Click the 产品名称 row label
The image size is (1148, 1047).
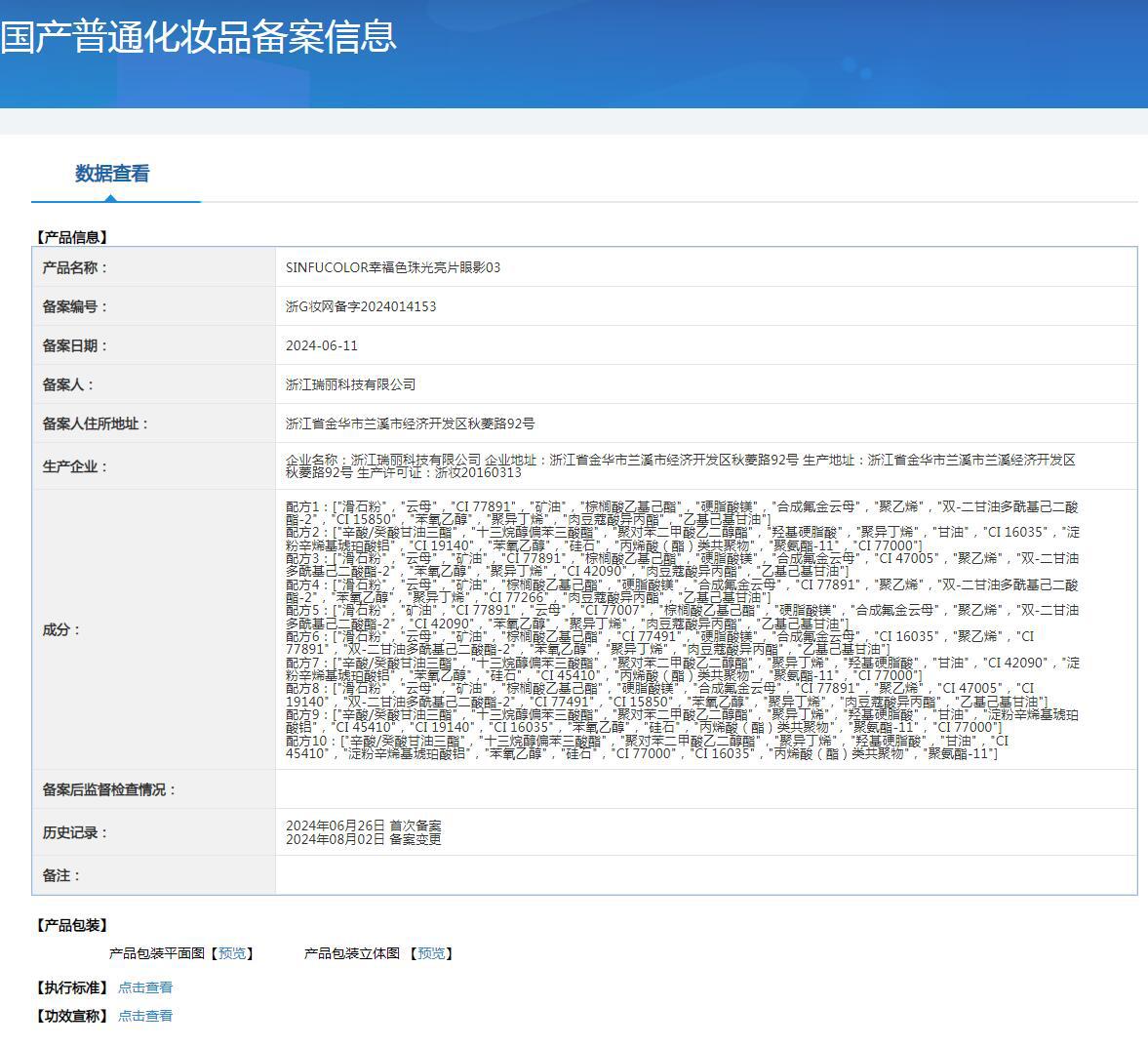pyautogui.click(x=75, y=267)
